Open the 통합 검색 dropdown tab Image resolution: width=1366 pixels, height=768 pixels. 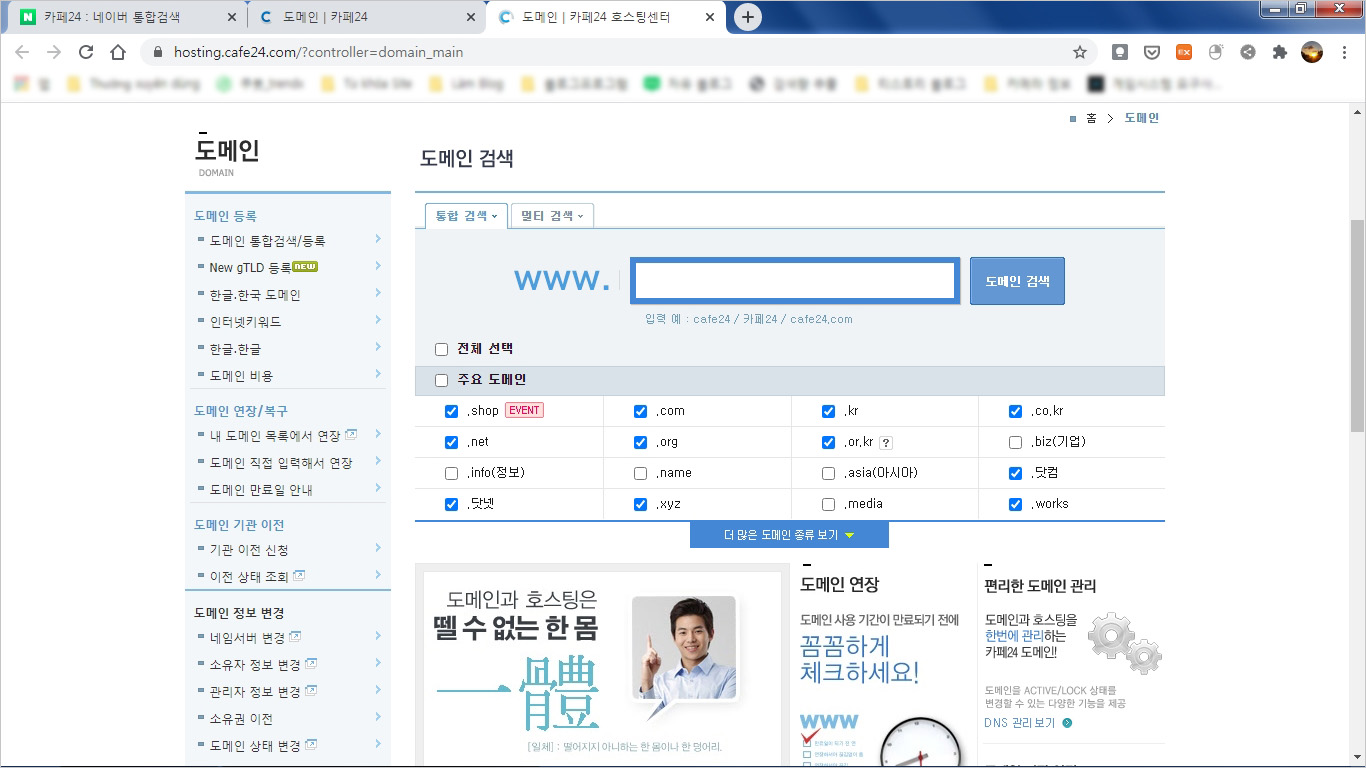466,215
